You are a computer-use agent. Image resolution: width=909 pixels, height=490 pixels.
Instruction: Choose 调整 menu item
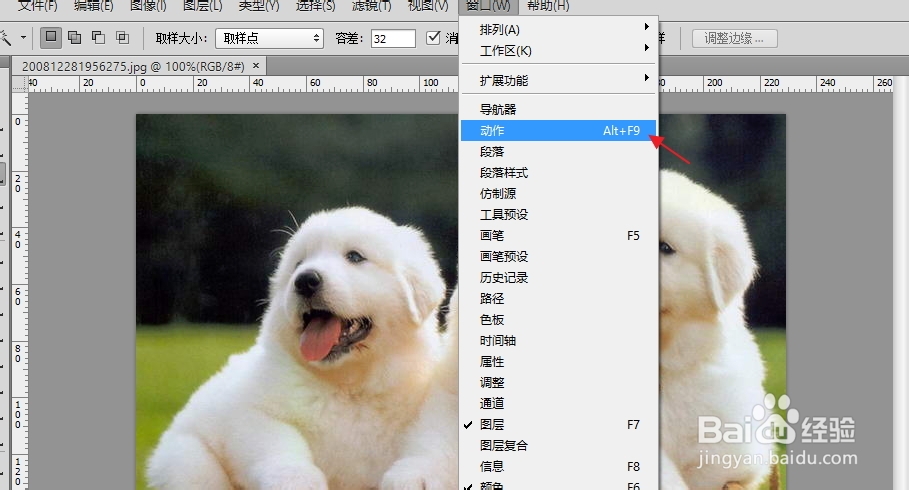click(x=558, y=382)
